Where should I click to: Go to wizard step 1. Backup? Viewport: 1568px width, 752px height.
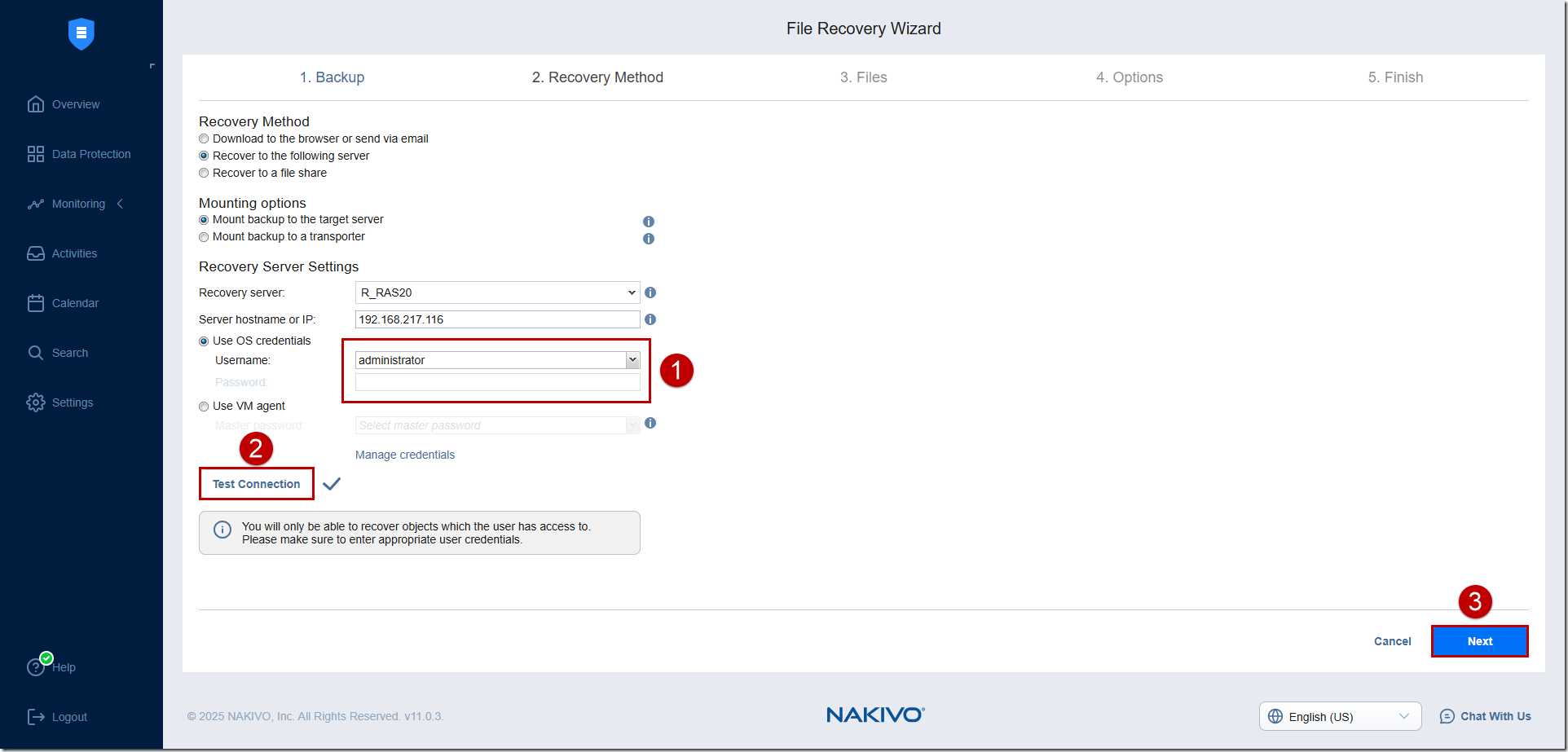point(332,77)
